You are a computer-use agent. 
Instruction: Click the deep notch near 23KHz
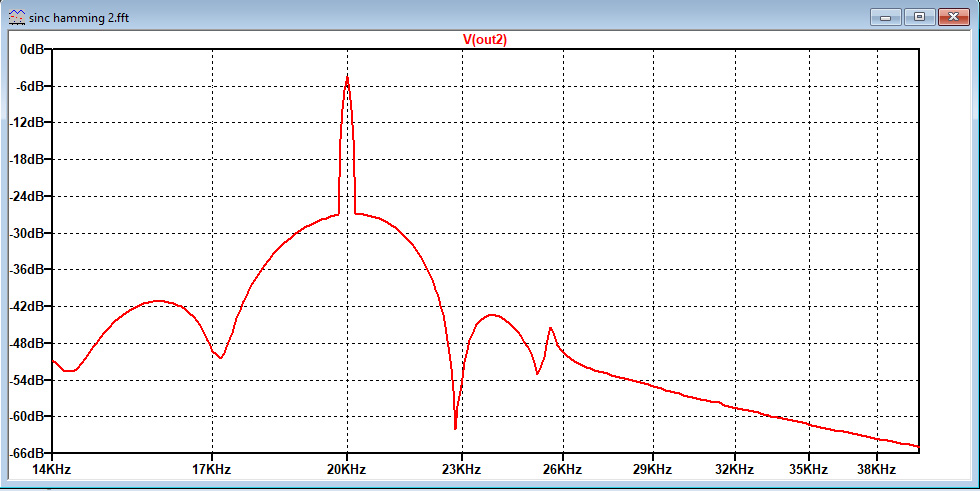455,427
